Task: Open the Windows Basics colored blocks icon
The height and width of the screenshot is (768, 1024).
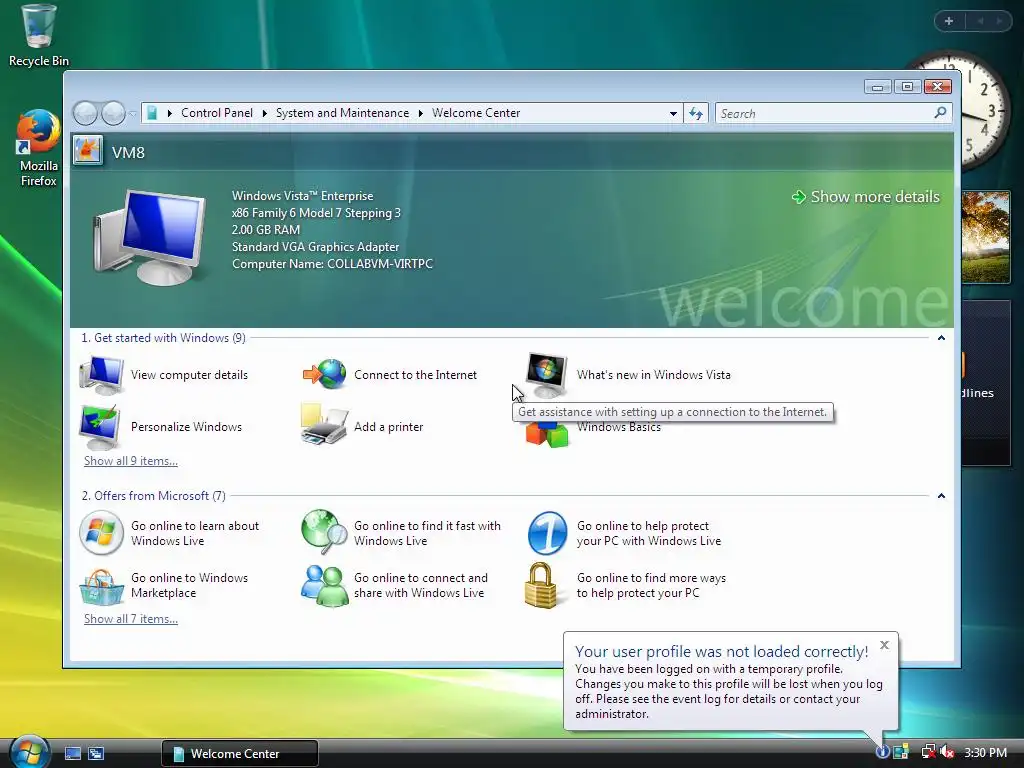Action: (x=547, y=434)
